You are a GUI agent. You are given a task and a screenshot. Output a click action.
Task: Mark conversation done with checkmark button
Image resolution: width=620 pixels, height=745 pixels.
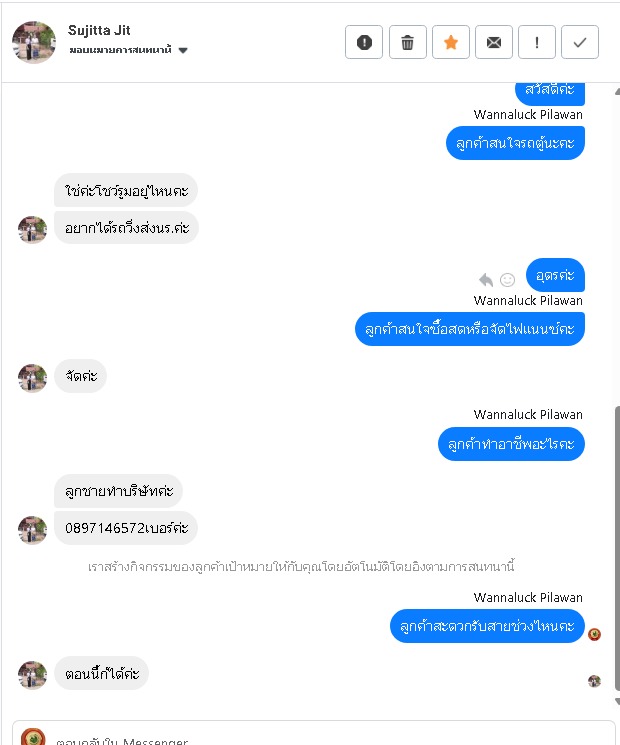point(580,42)
